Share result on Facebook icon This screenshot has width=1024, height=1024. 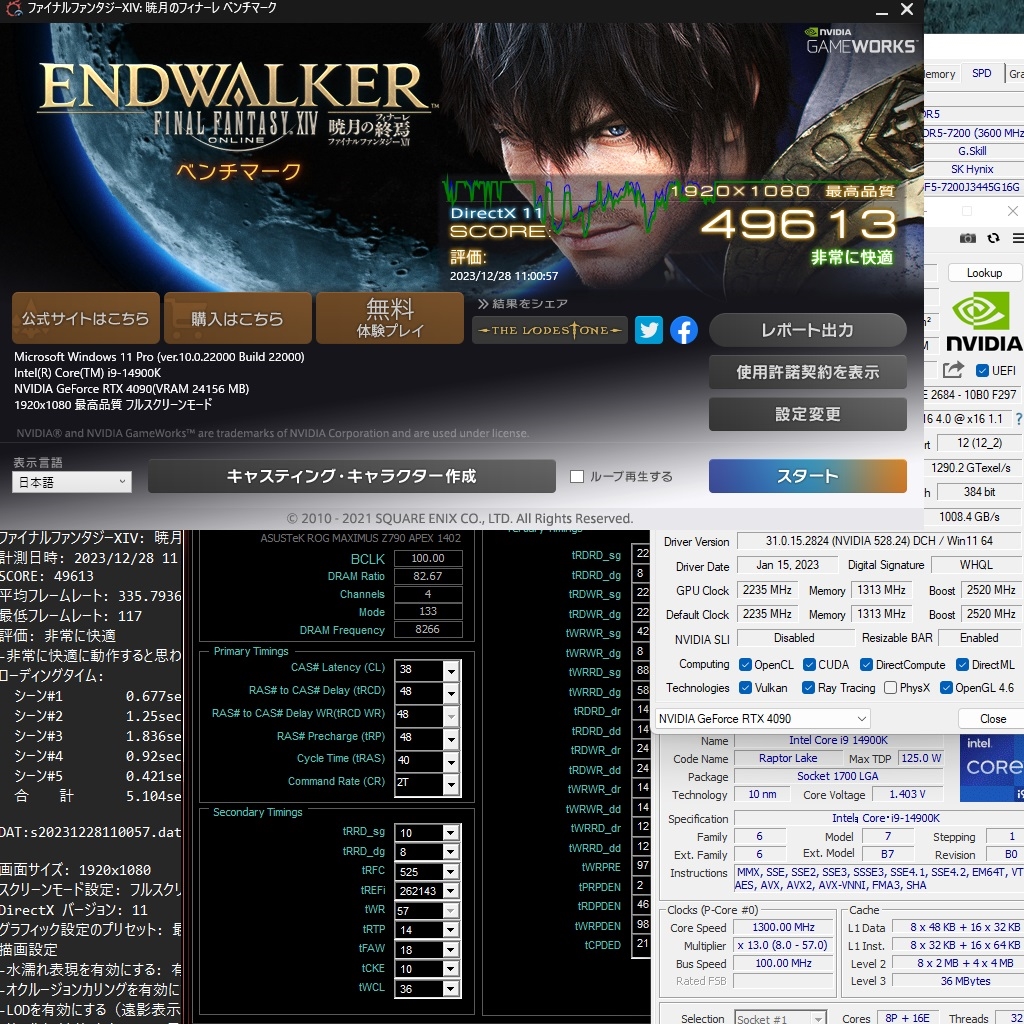click(x=684, y=330)
